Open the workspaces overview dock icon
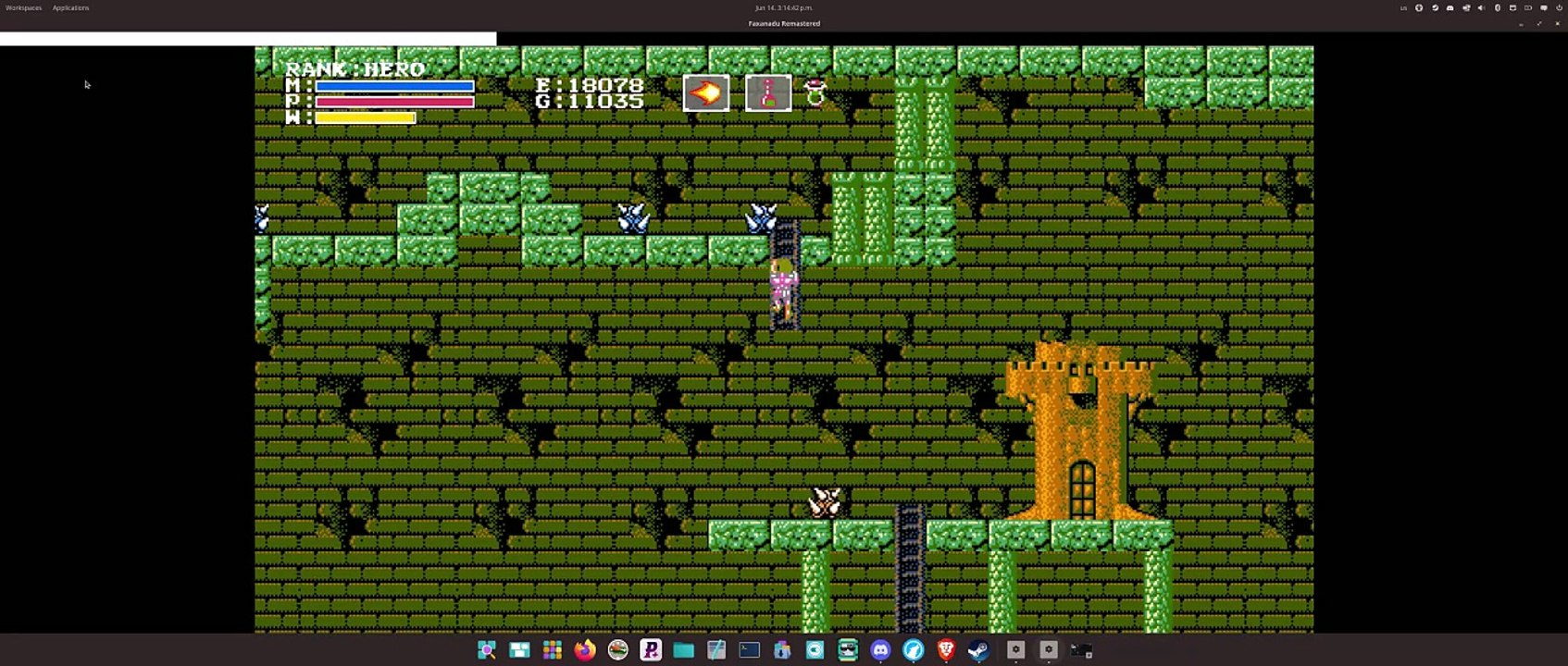Image resolution: width=1568 pixels, height=666 pixels. (x=519, y=650)
